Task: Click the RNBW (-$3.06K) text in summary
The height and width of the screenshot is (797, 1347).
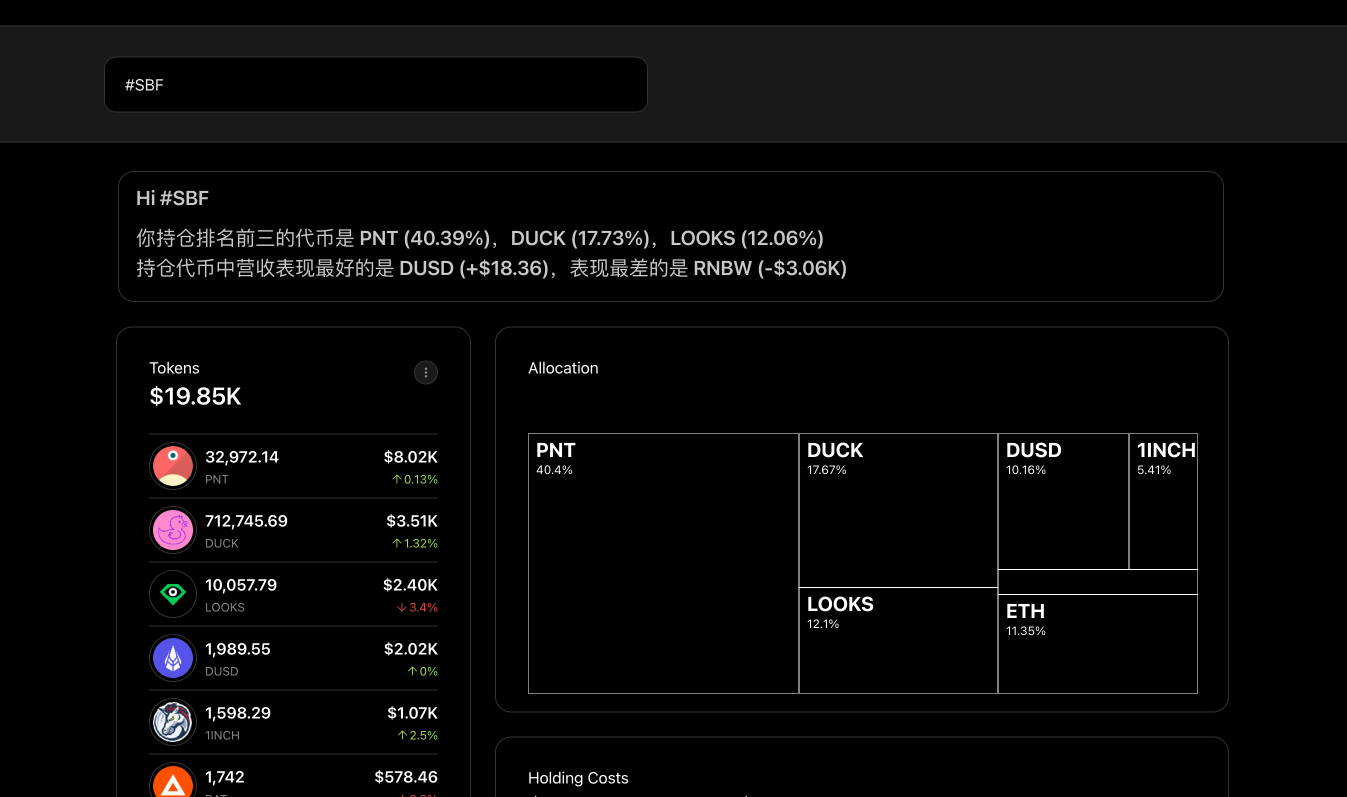Action: tap(770, 268)
